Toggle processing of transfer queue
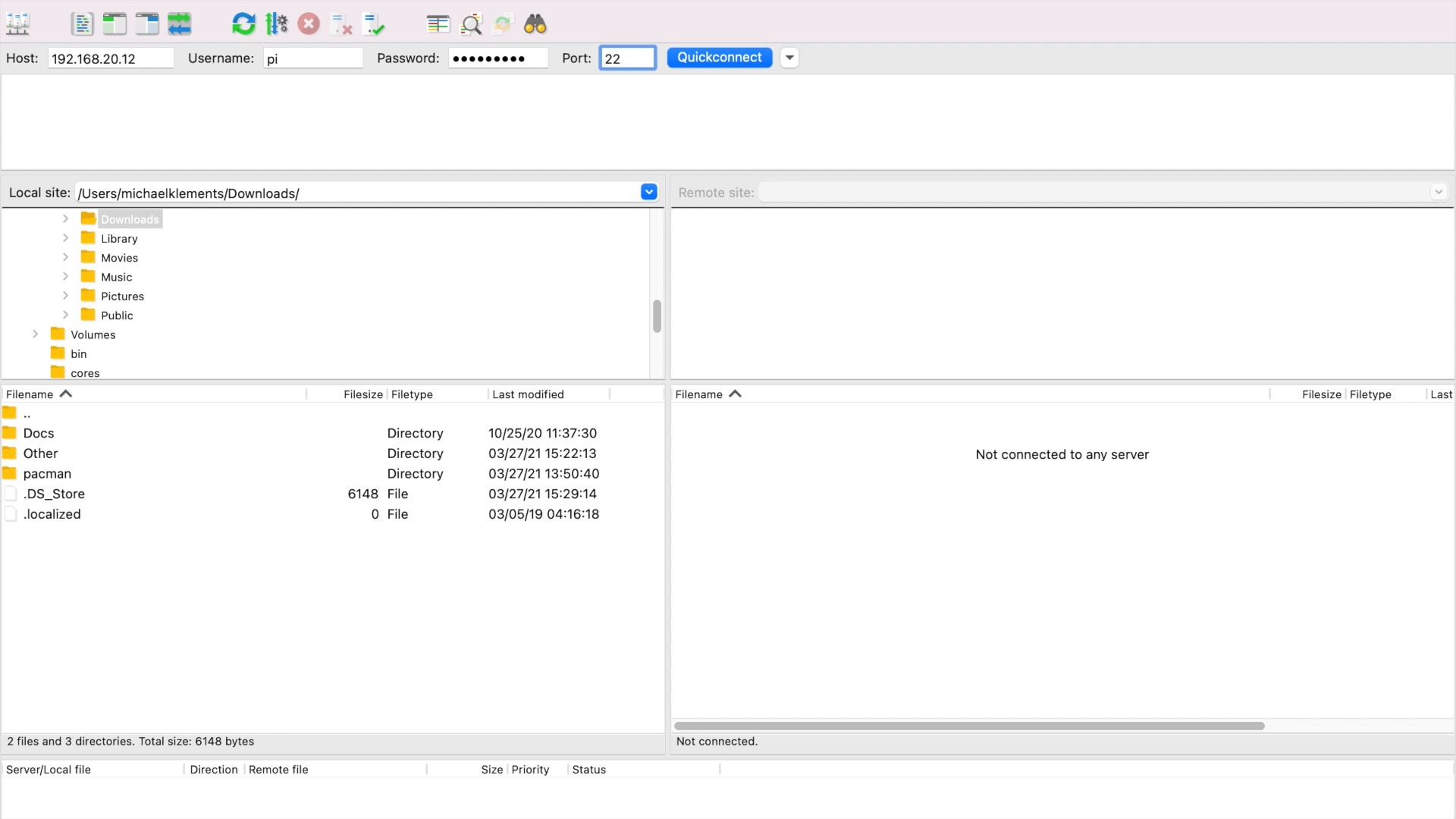Viewport: 1456px width, 819px height. coord(276,24)
